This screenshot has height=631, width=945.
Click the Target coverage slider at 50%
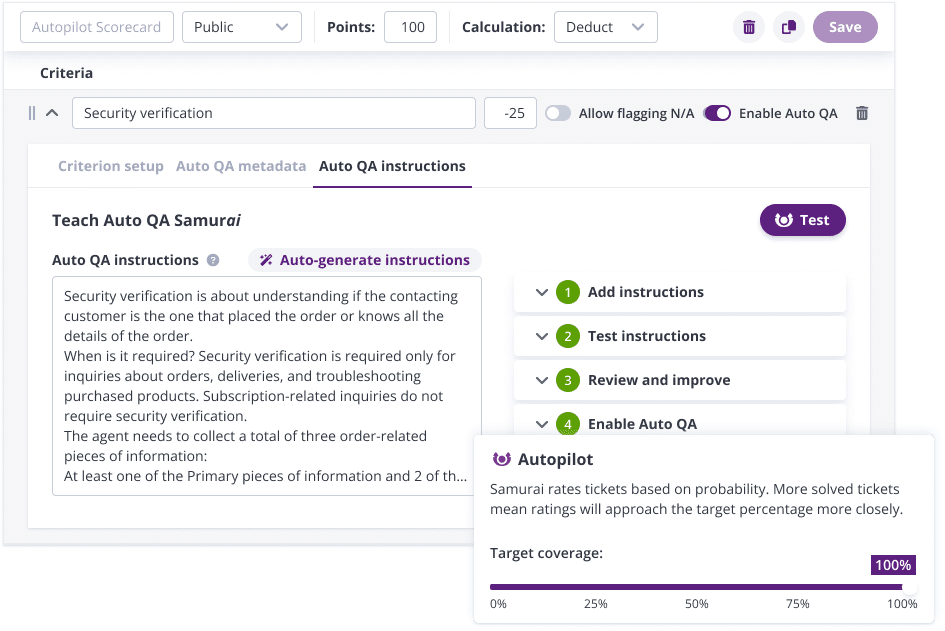[x=697, y=587]
